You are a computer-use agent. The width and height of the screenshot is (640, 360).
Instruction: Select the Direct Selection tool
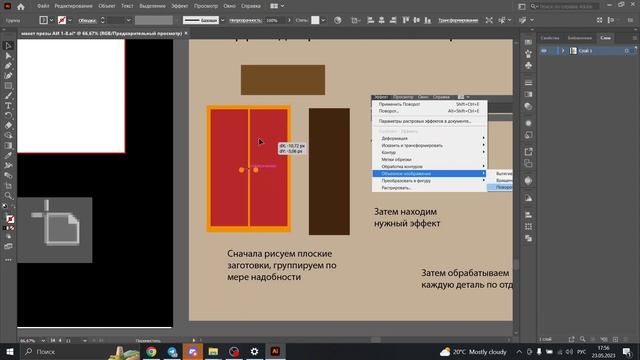[x=8, y=56]
